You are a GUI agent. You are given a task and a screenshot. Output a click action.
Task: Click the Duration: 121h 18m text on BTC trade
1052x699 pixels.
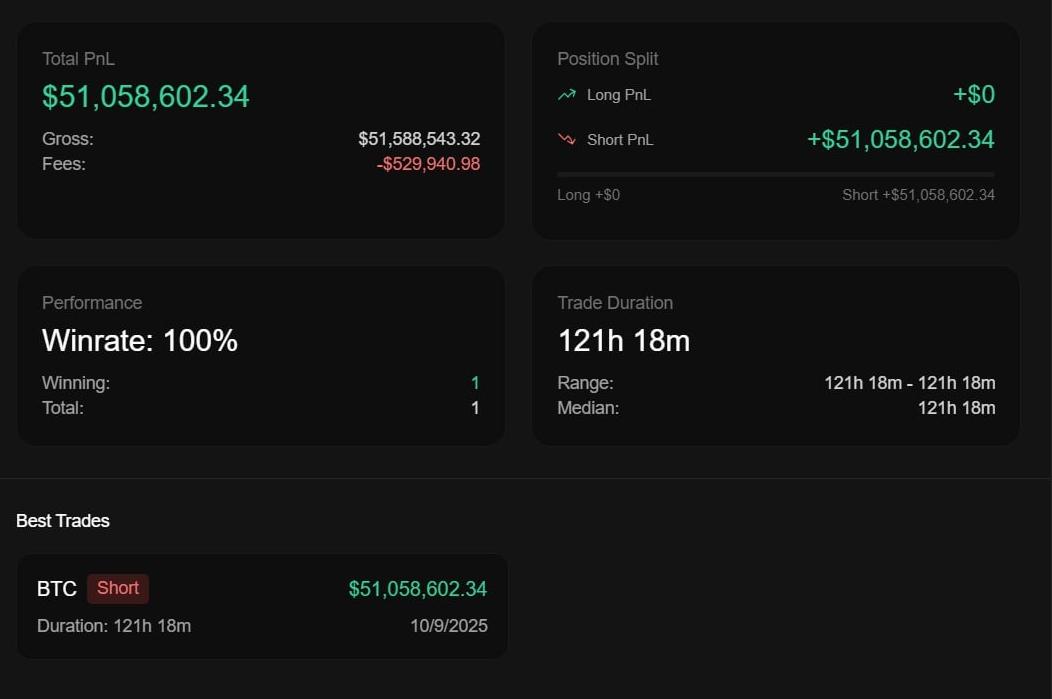pos(114,626)
